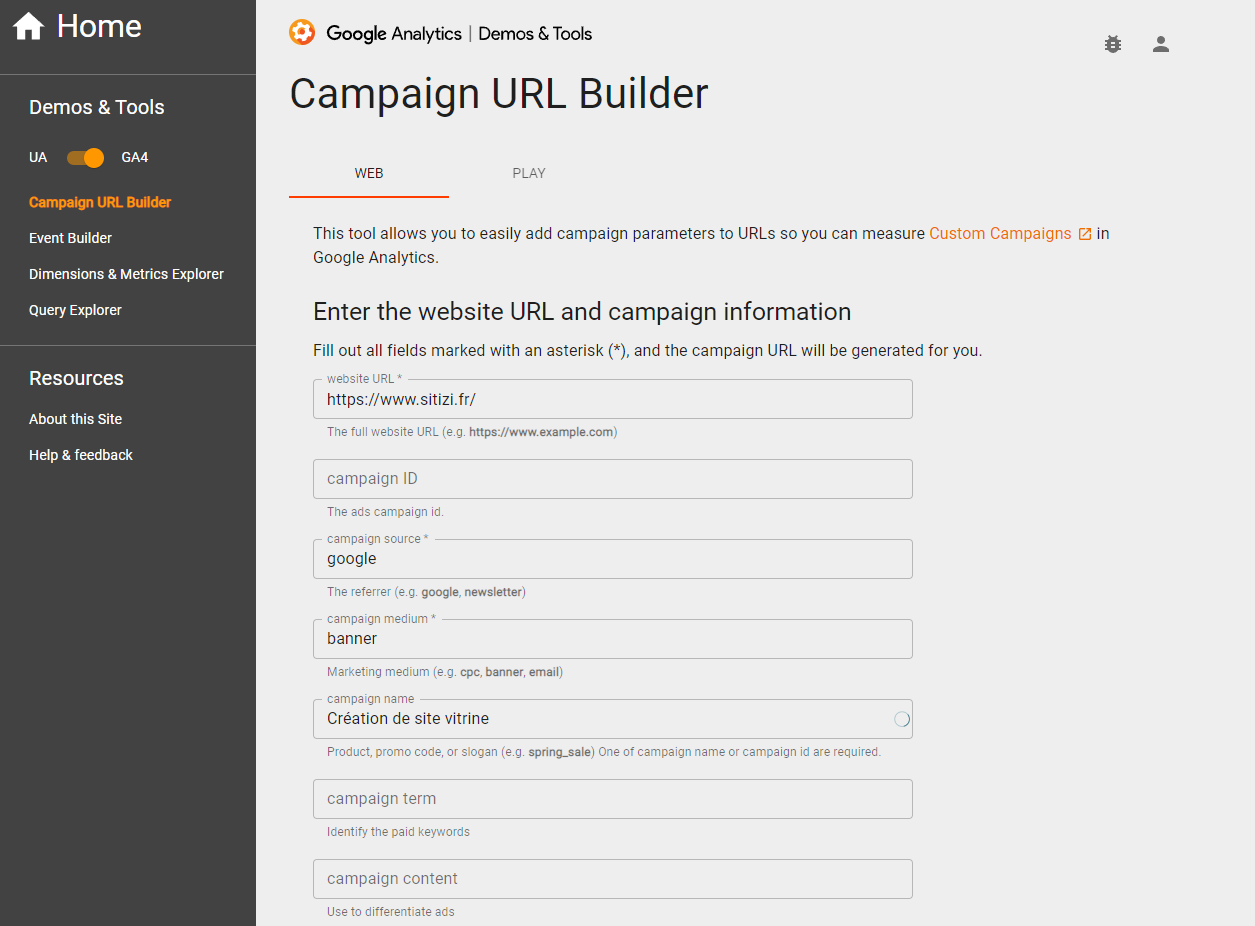
Task: Click the bug report icon
Action: pyautogui.click(x=1112, y=44)
